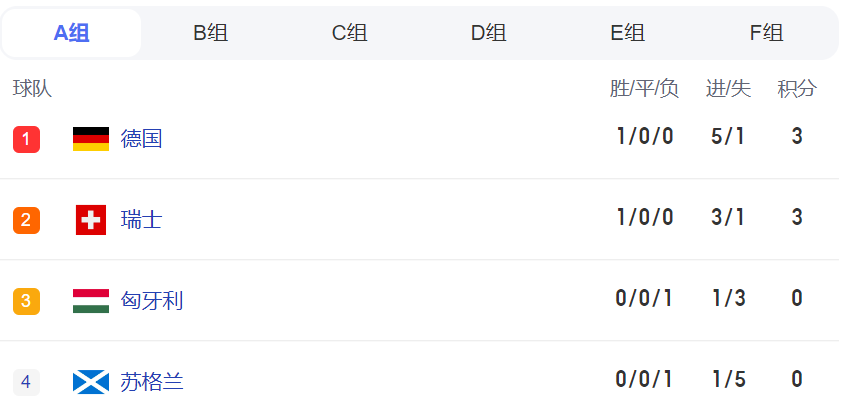
Task: Click the gray rank 4 badge
Action: [x=26, y=382]
